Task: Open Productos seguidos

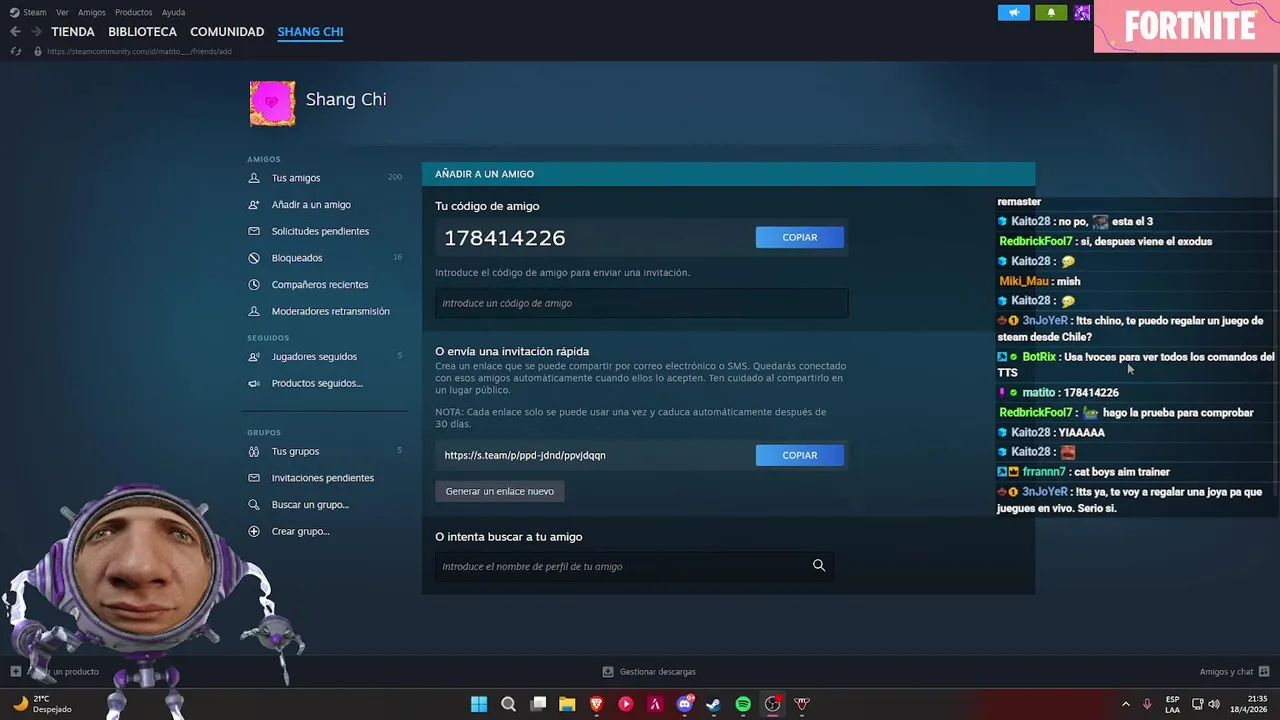Action: (317, 383)
